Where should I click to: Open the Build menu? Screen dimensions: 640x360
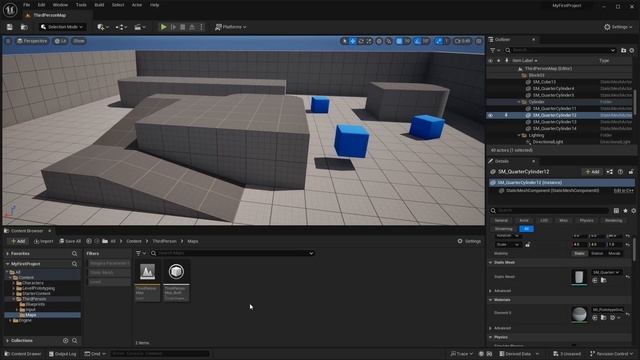tap(99, 5)
